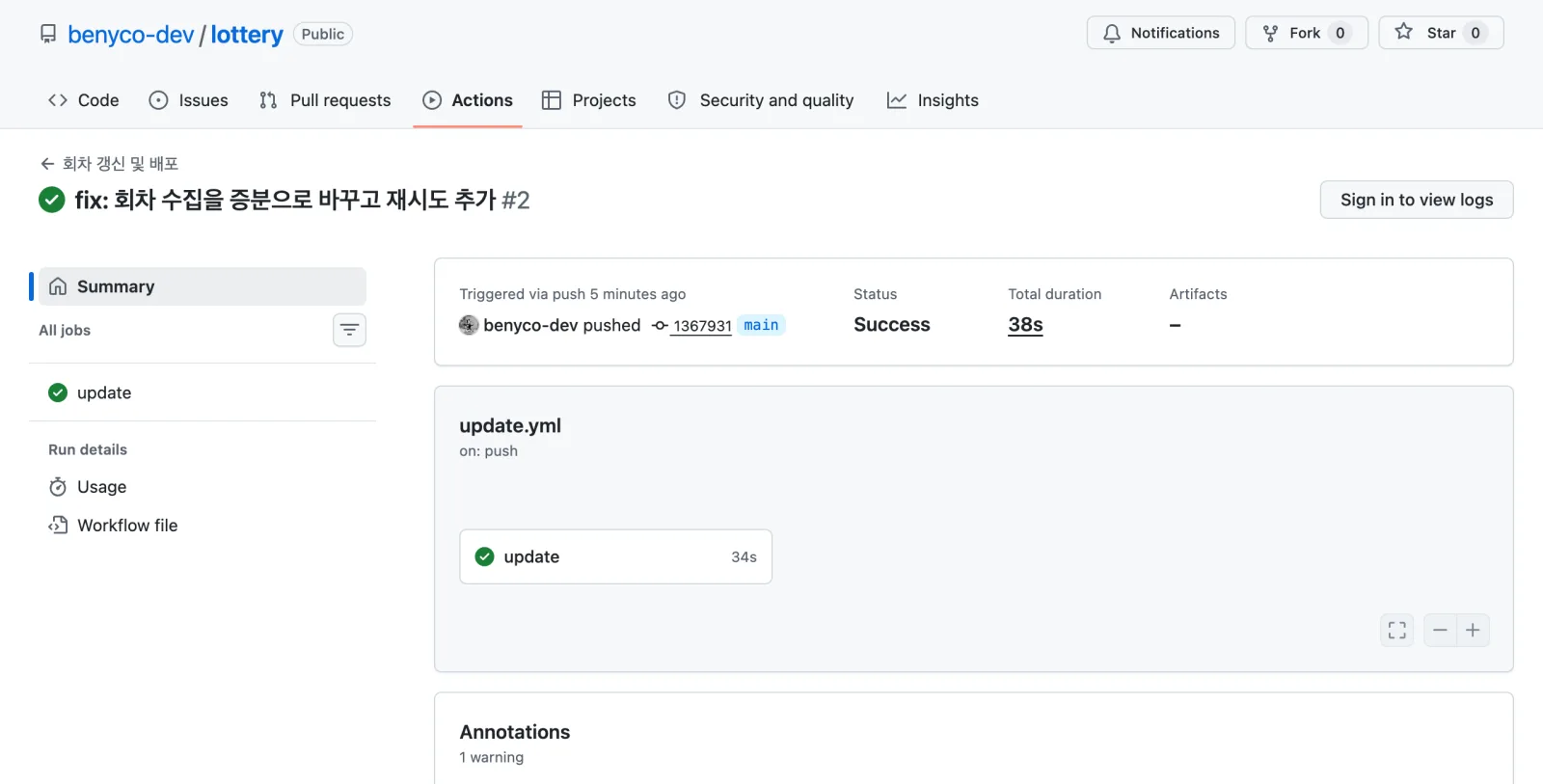This screenshot has height=784, width=1543.
Task: Open commit 1367931
Action: point(702,326)
